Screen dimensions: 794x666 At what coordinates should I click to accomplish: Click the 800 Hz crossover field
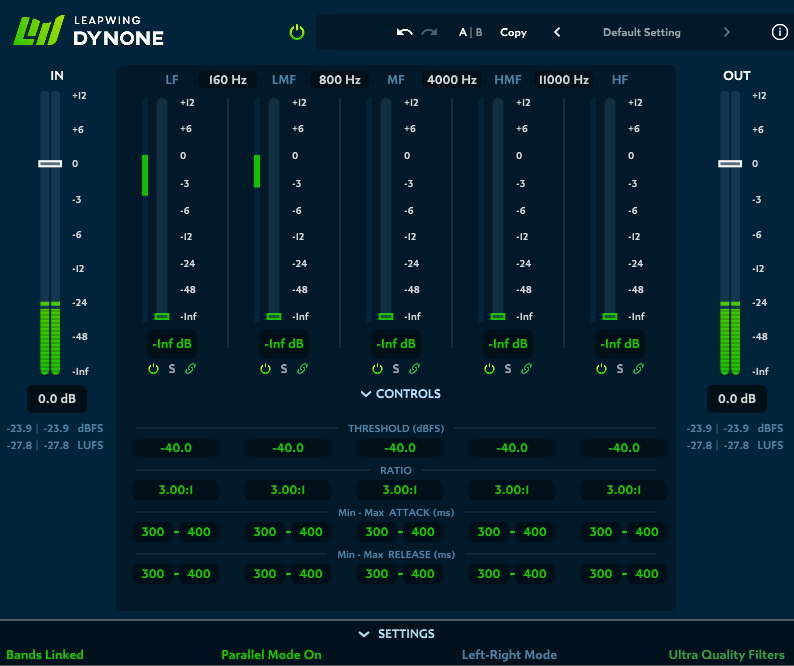(340, 80)
